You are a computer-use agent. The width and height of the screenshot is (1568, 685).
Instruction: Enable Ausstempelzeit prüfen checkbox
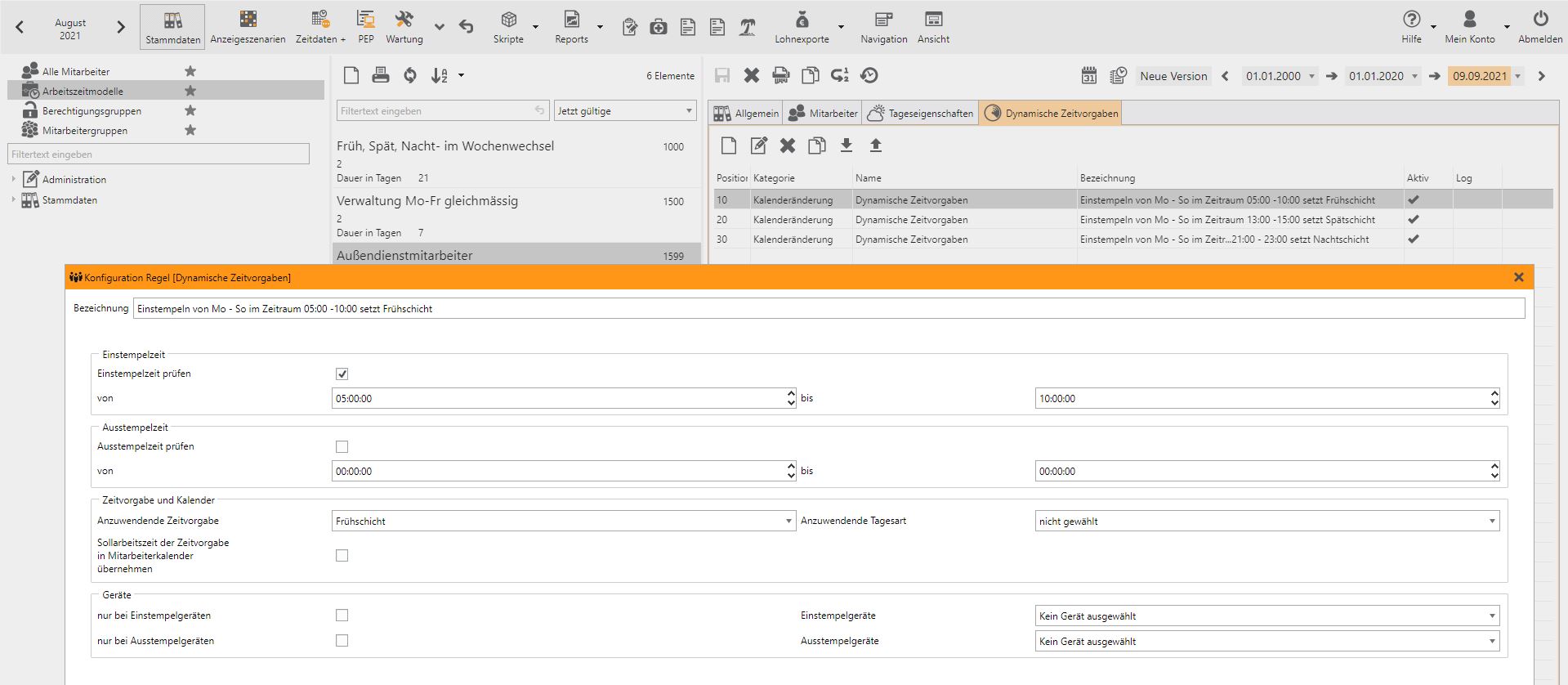(342, 446)
